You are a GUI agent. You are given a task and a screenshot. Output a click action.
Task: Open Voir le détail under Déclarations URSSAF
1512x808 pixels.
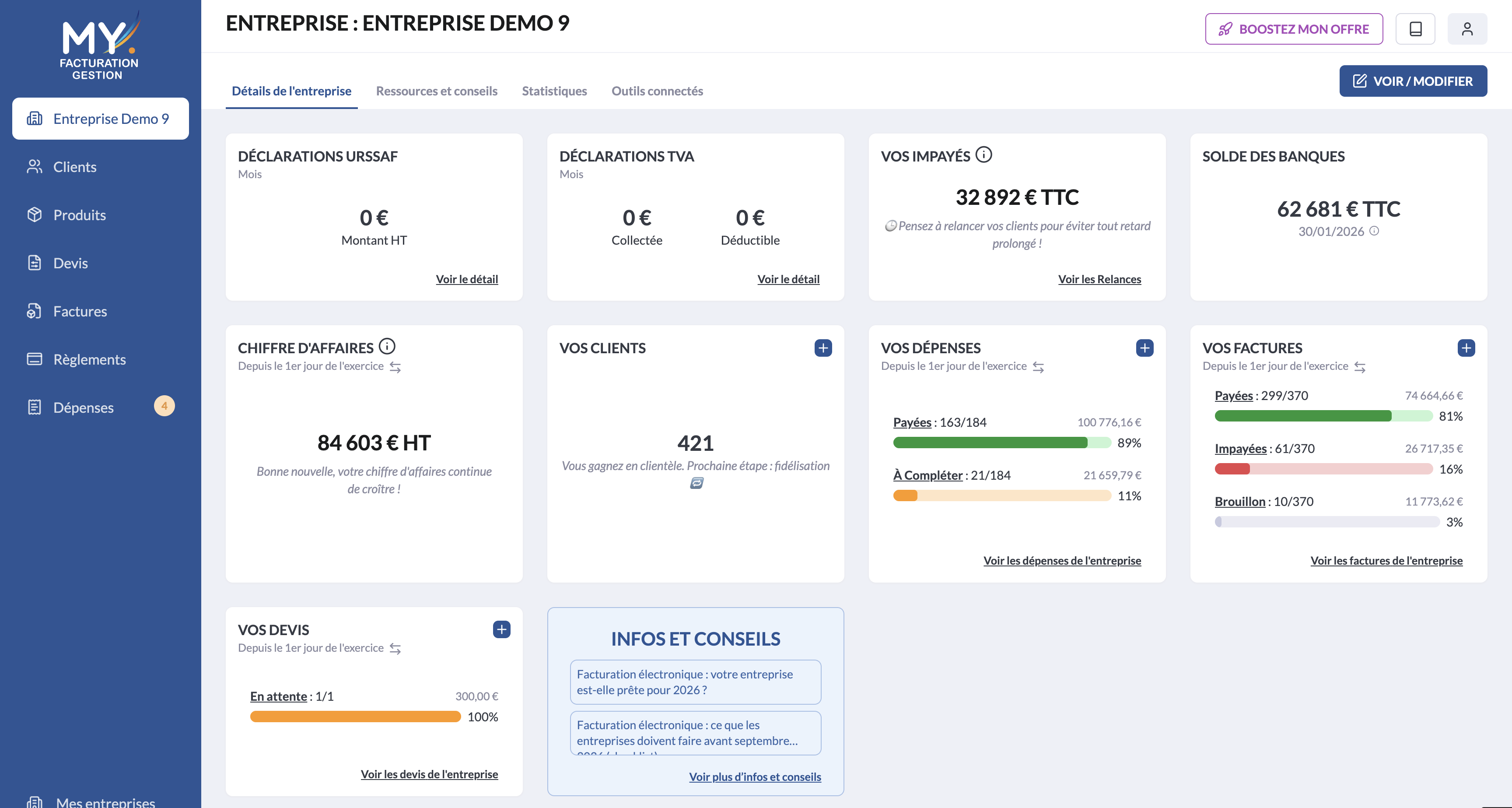click(x=467, y=280)
